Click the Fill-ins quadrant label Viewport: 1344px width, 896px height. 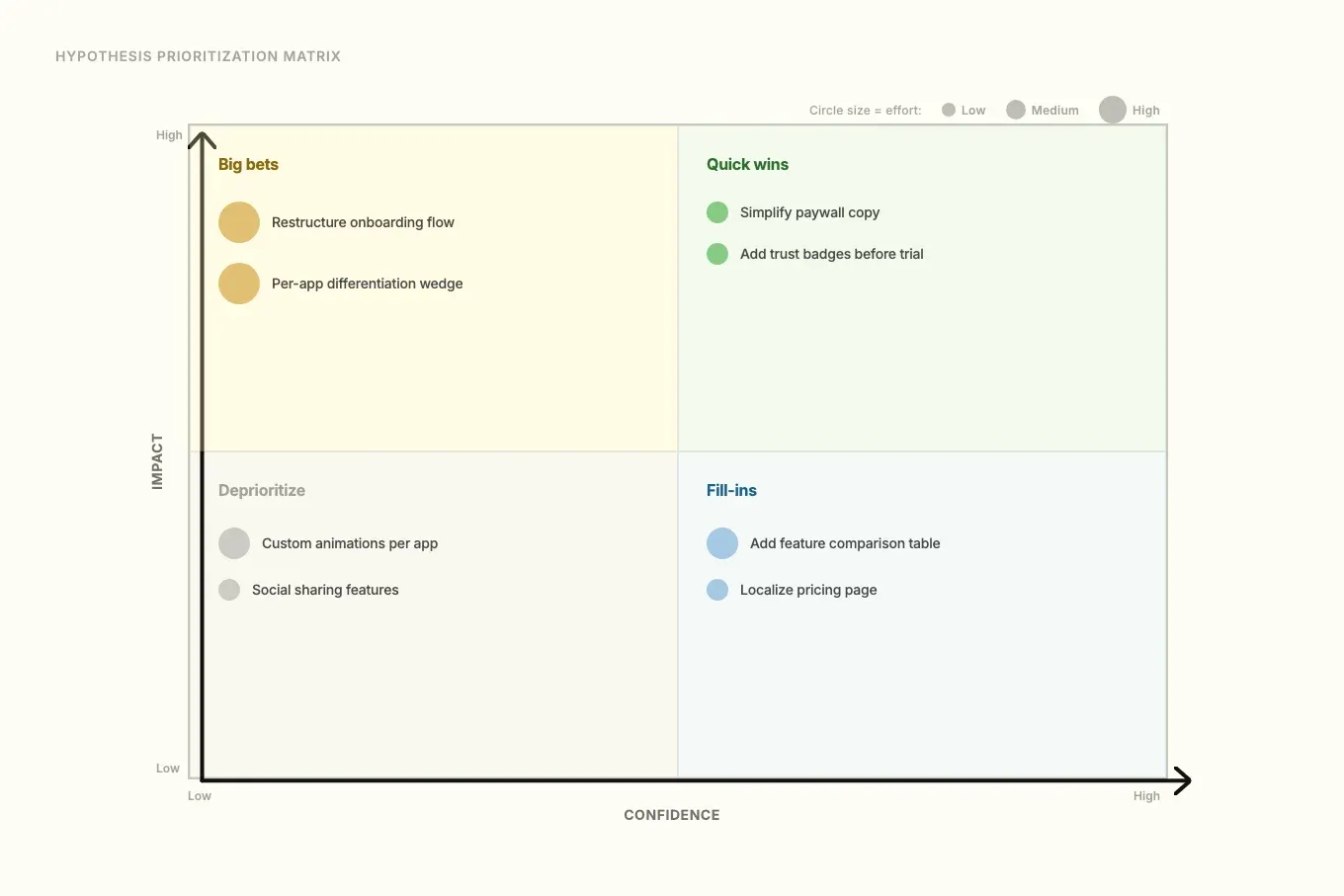coord(731,490)
